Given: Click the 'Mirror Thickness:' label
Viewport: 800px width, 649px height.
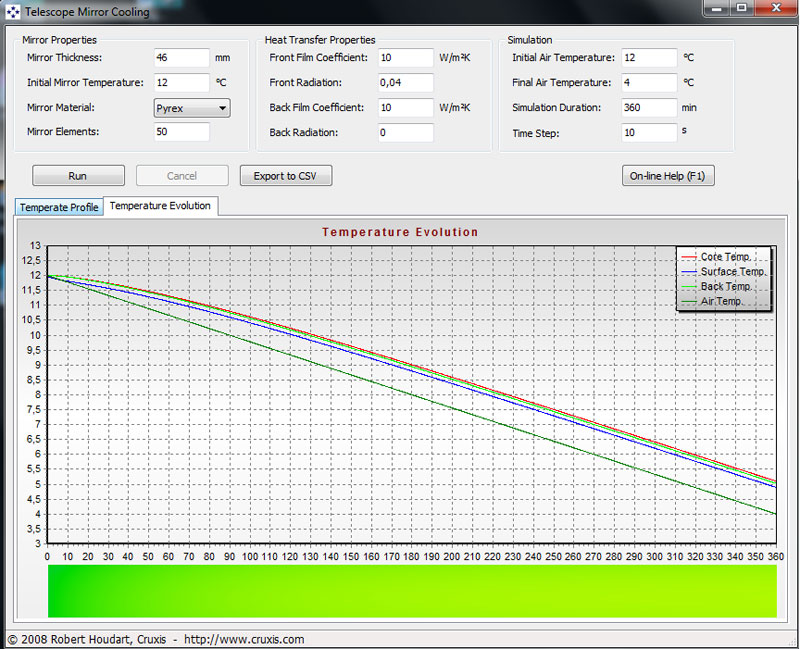Looking at the screenshot, I should tap(64, 58).
